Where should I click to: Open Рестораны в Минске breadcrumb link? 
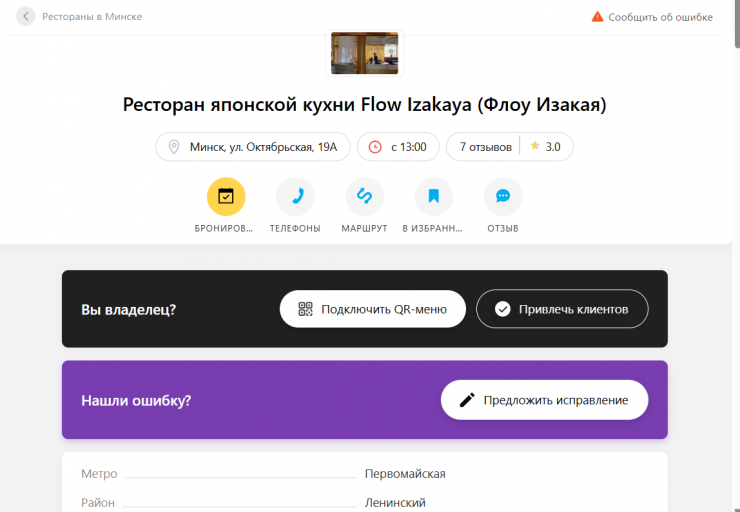coord(92,17)
